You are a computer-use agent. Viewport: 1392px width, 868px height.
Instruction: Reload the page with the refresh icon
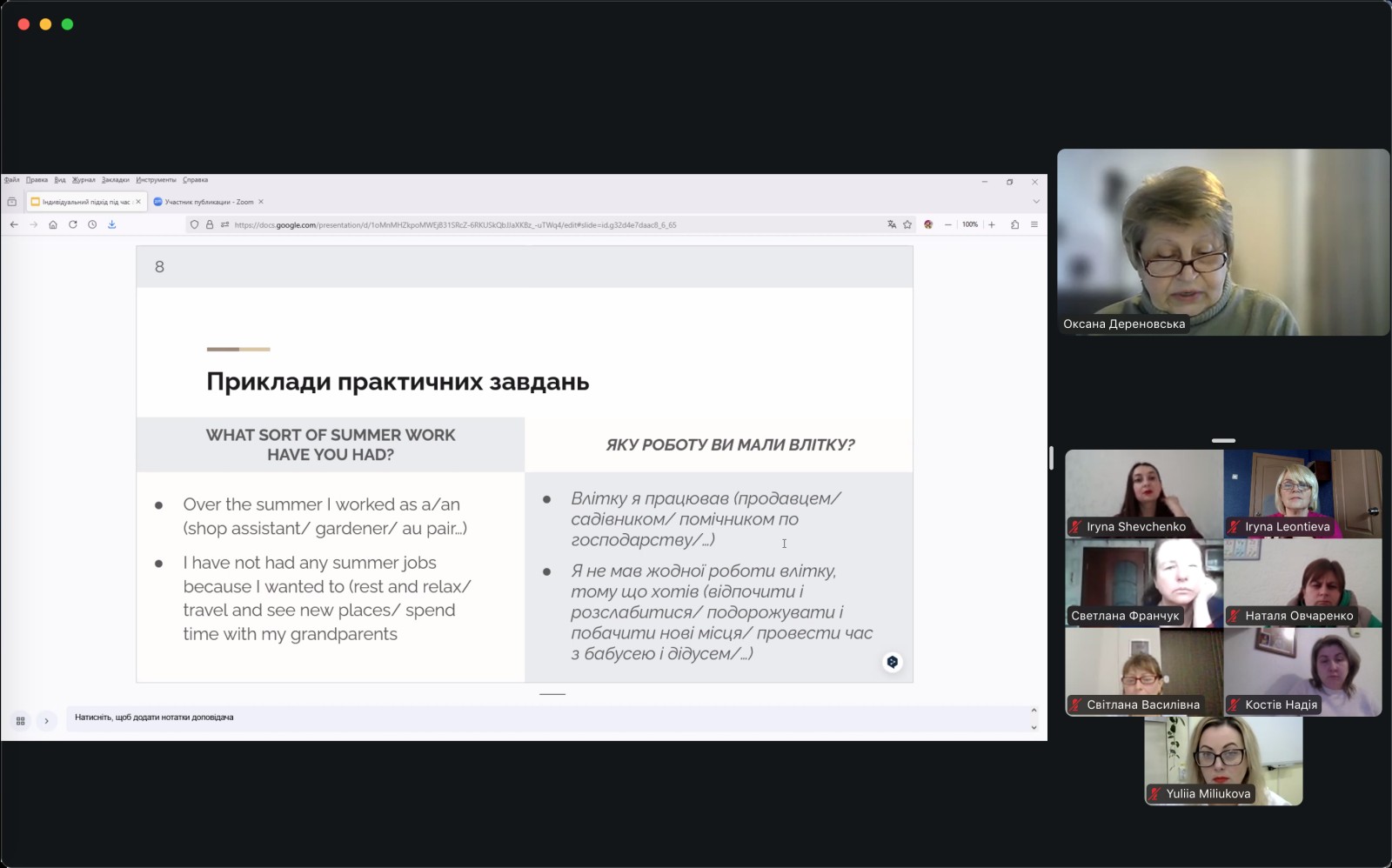tap(73, 224)
